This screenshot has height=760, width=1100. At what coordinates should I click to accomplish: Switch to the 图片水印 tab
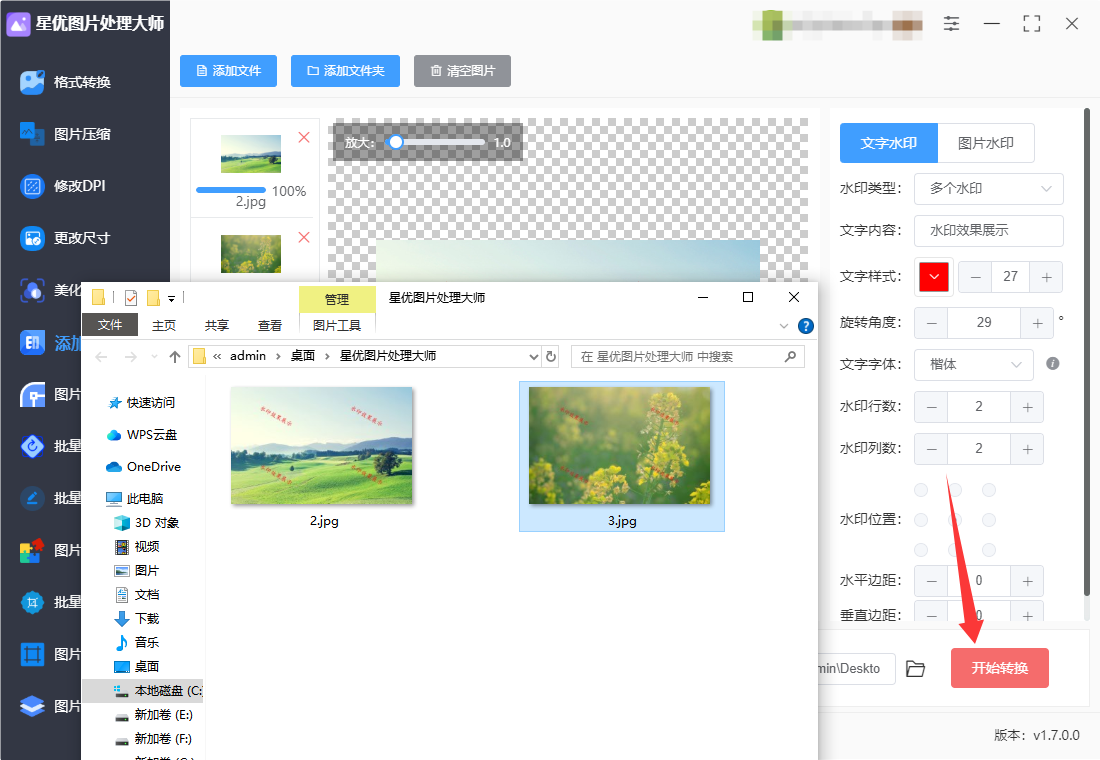986,143
